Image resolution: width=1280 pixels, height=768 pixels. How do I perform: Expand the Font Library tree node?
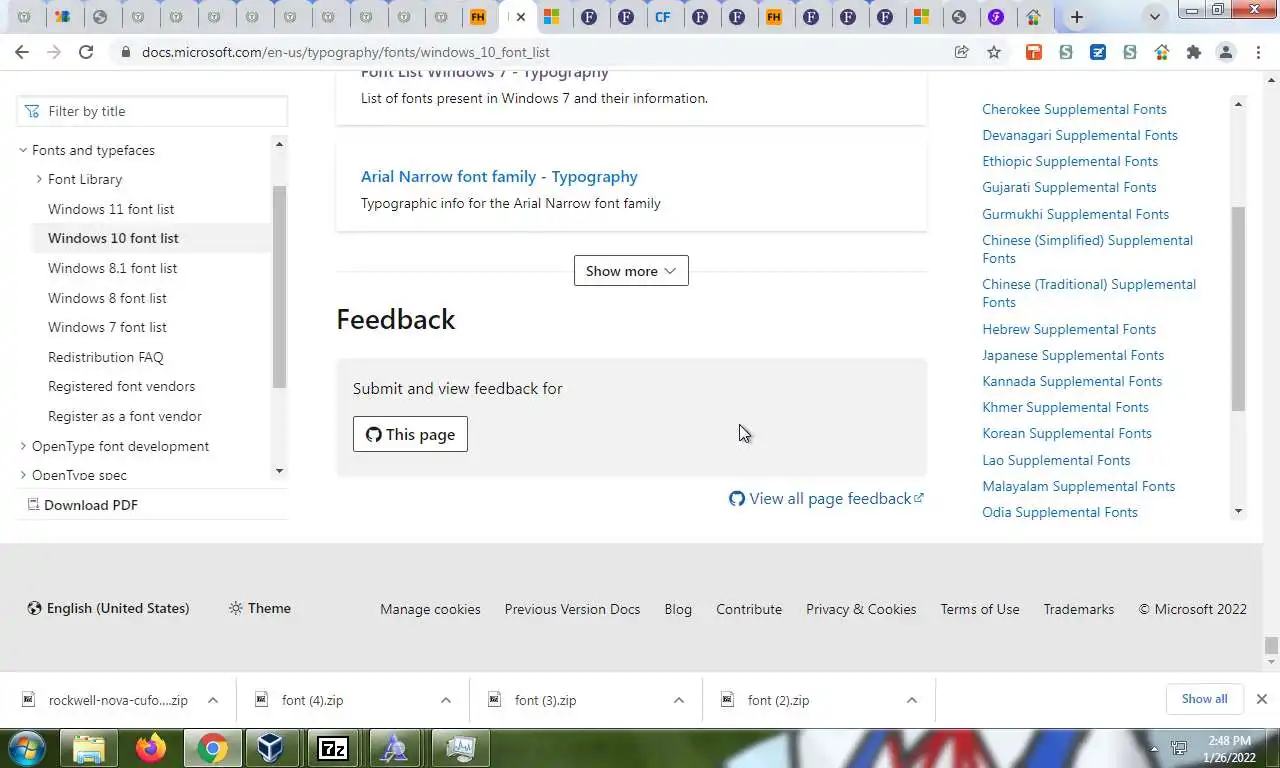(39, 179)
